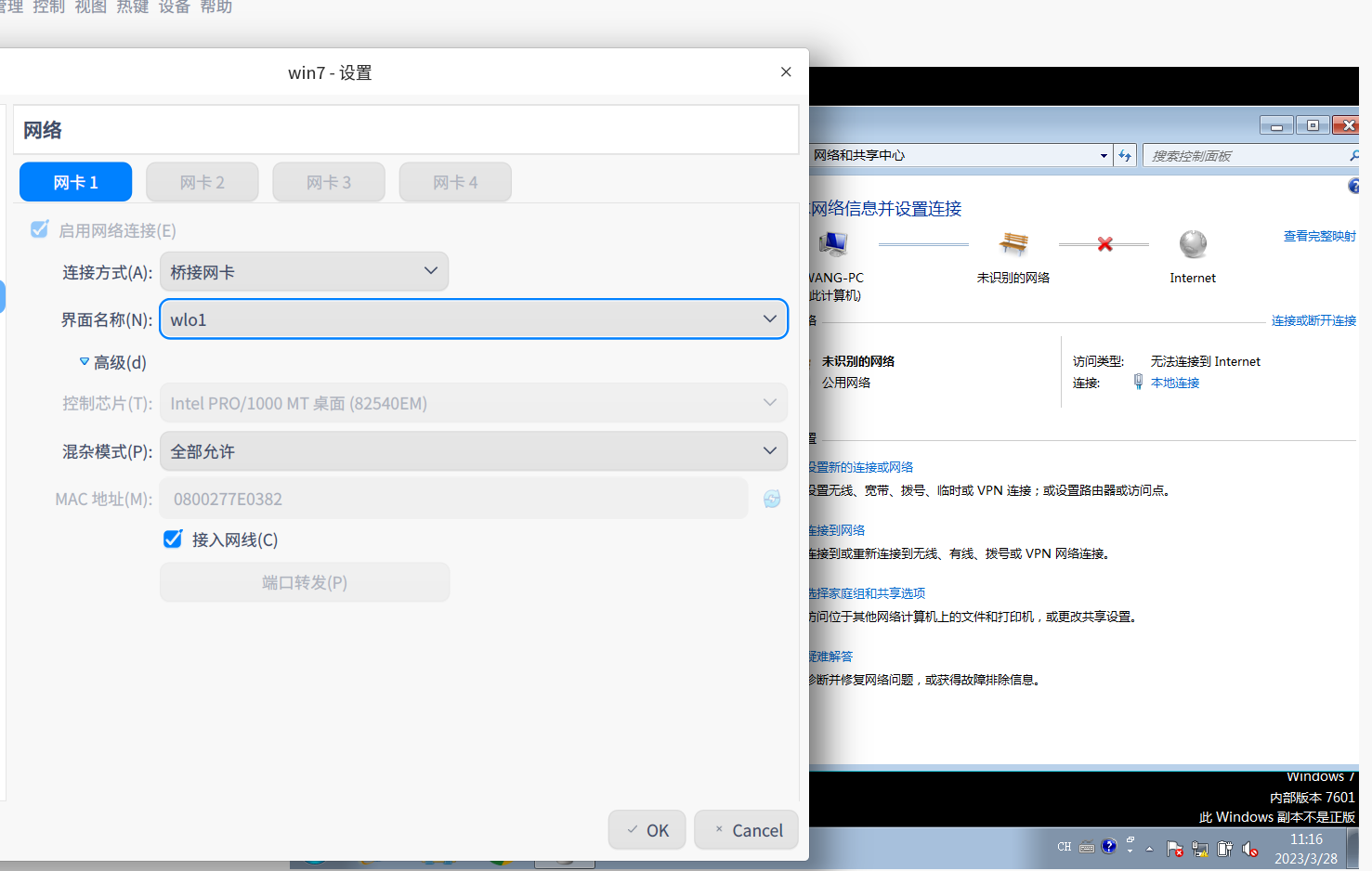1372x871 pixels.
Task: Click the Internet globe icon in network map
Action: click(x=1192, y=244)
